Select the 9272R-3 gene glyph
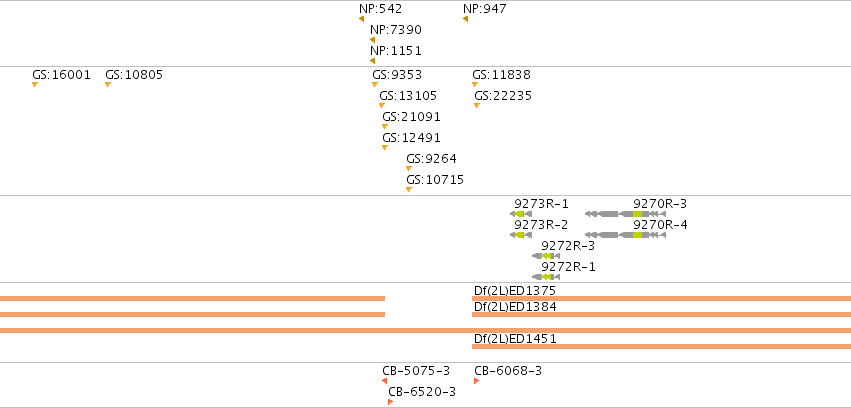Viewport: 851px width, 408px height. [546, 256]
